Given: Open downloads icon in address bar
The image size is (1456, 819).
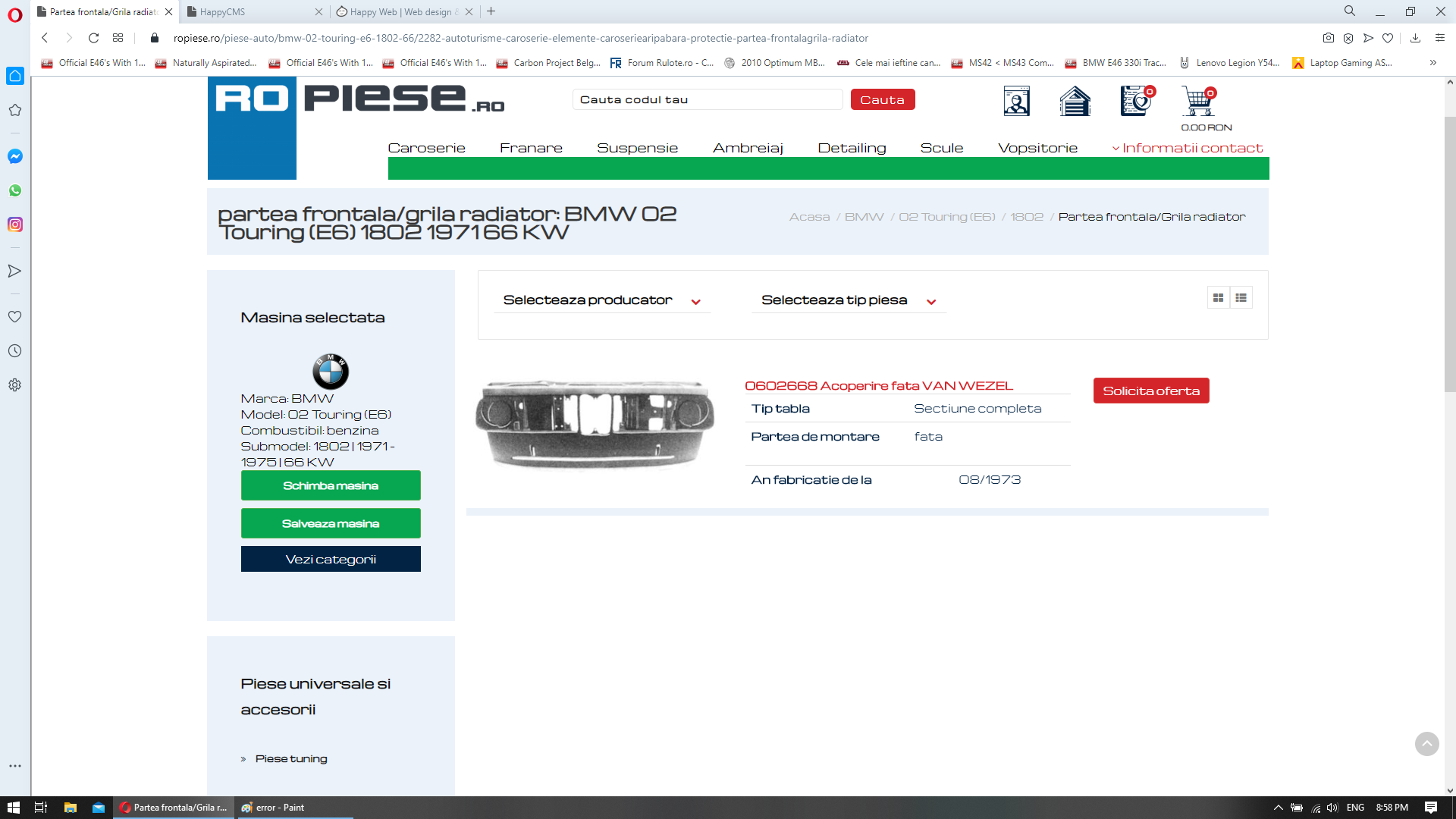Looking at the screenshot, I should [1415, 38].
